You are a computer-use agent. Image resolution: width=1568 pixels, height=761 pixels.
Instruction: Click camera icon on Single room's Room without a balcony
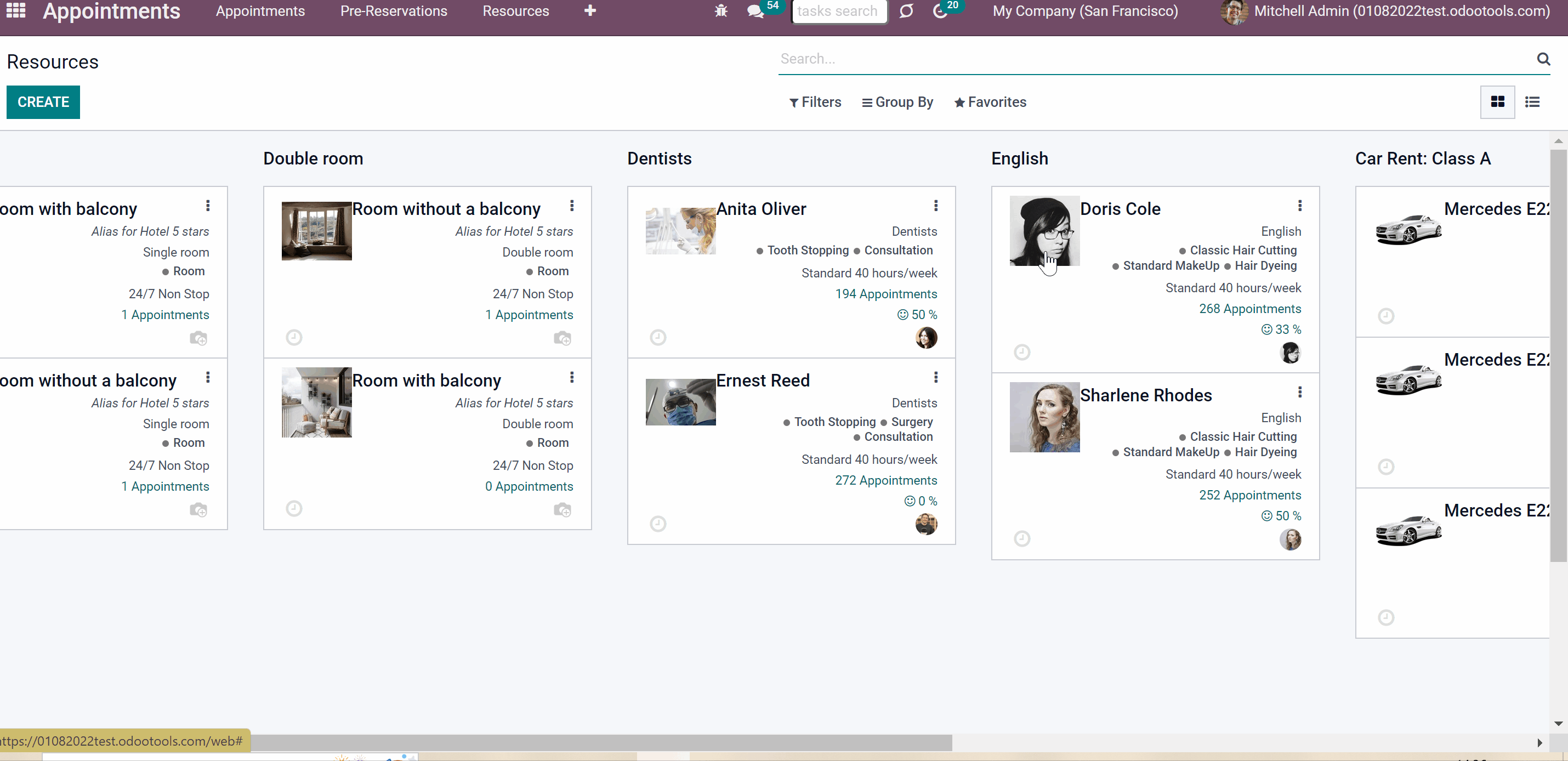(198, 509)
